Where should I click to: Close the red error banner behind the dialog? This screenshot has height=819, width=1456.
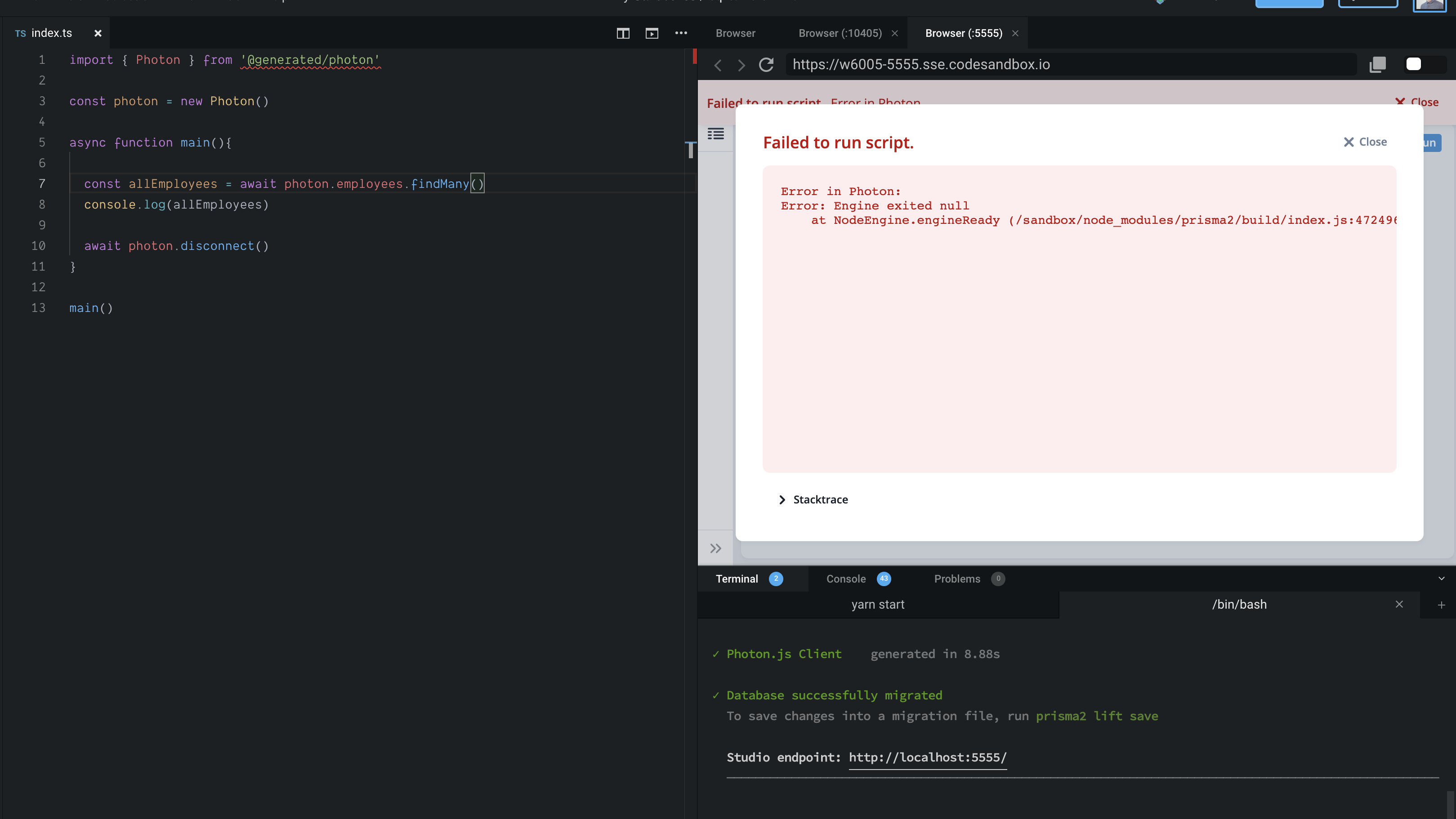click(1416, 102)
